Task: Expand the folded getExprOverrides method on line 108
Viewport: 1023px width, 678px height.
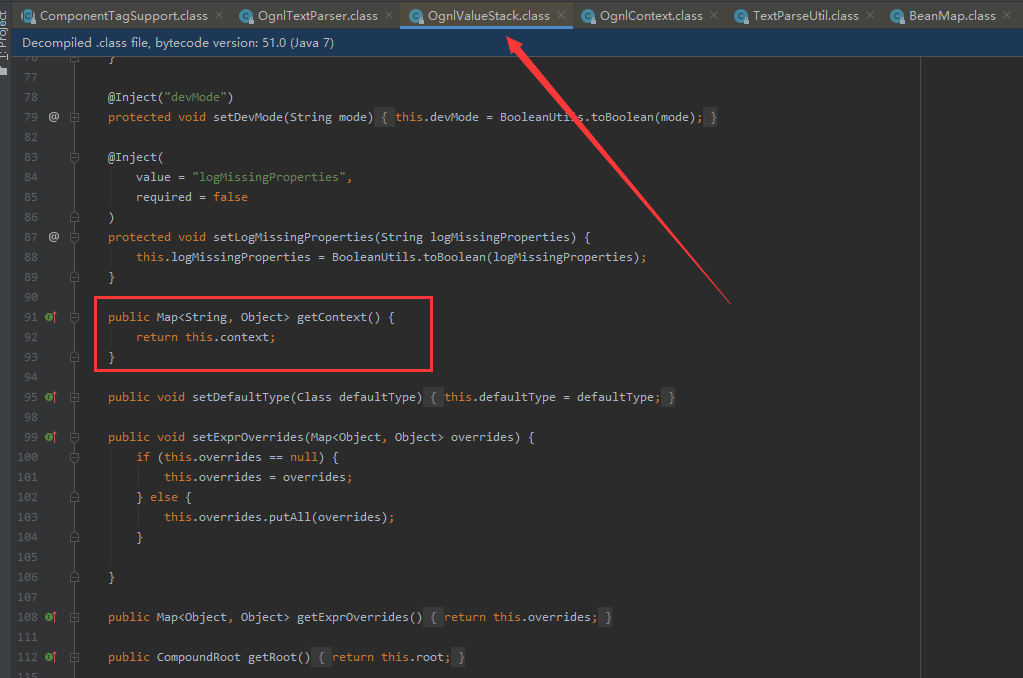Action: (74, 617)
